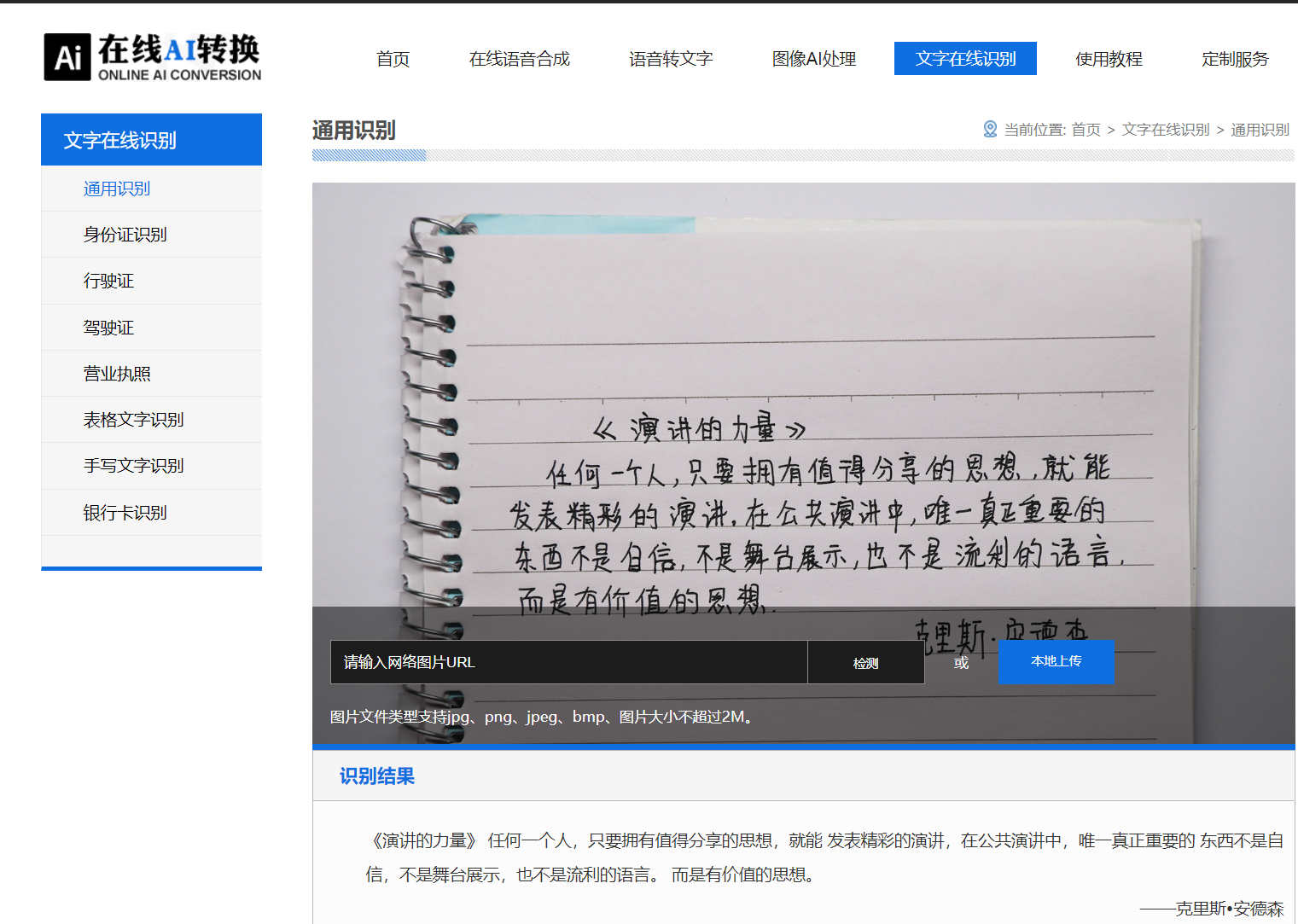
Task: Open 首页 in top navigation
Action: [393, 59]
